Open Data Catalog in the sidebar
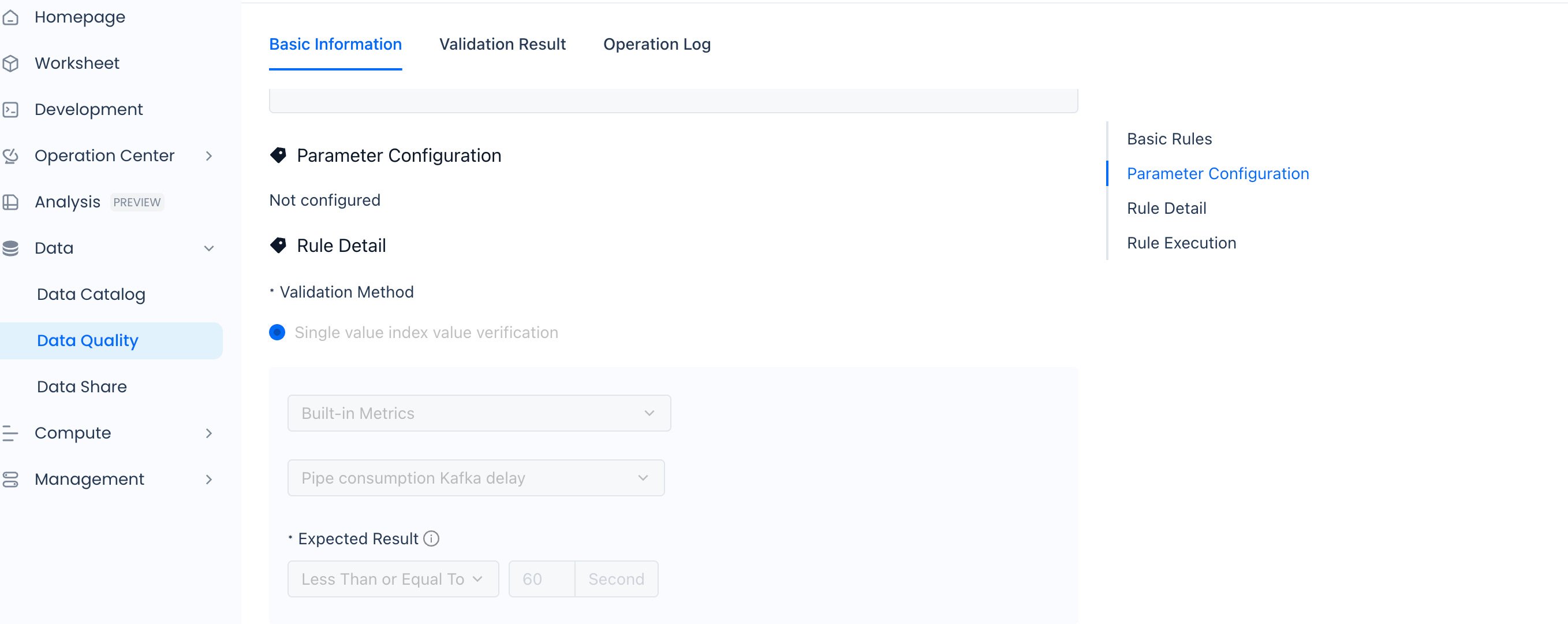1568x624 pixels. point(91,294)
